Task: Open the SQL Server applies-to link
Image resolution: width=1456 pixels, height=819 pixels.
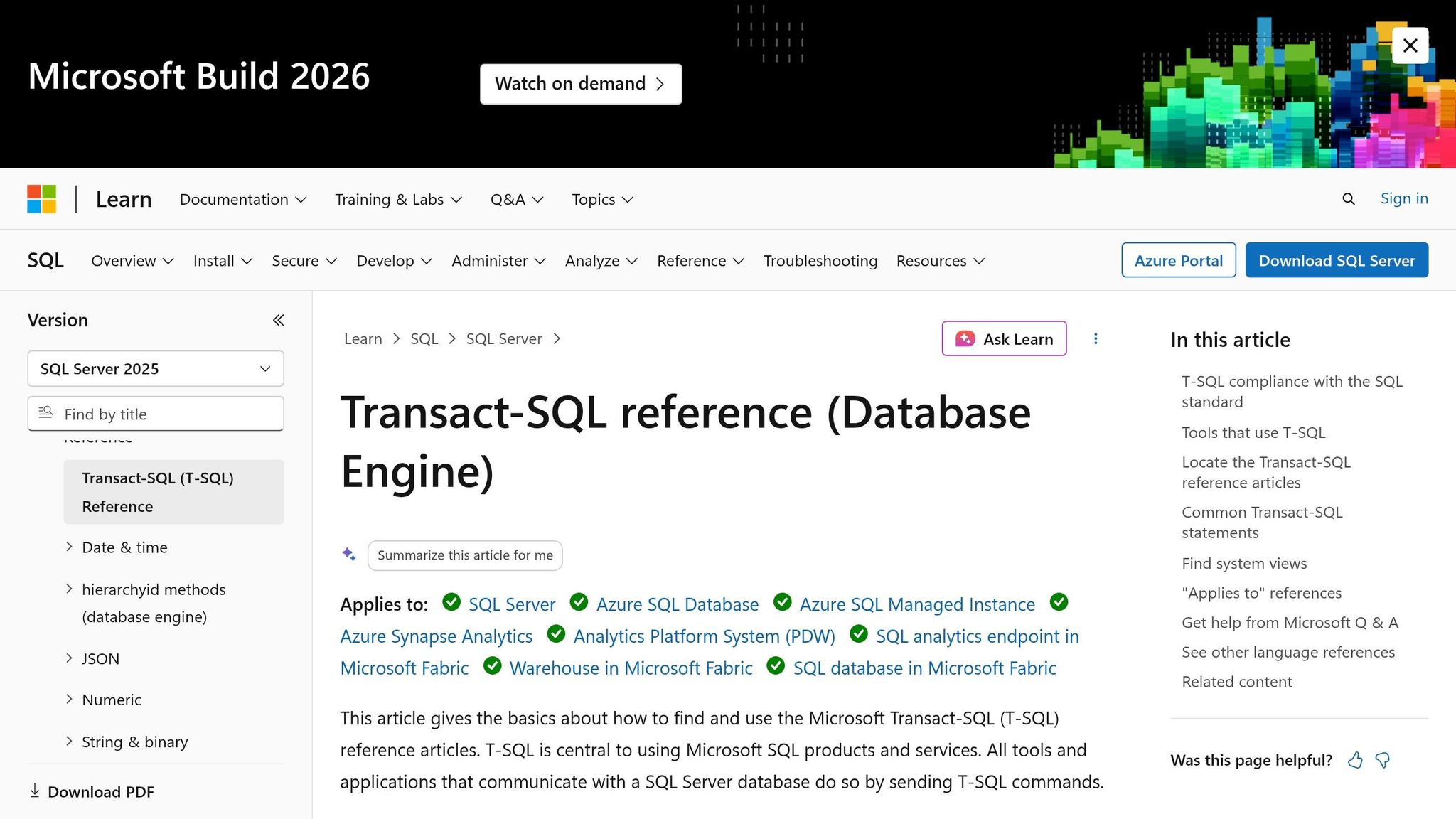Action: pos(512,604)
